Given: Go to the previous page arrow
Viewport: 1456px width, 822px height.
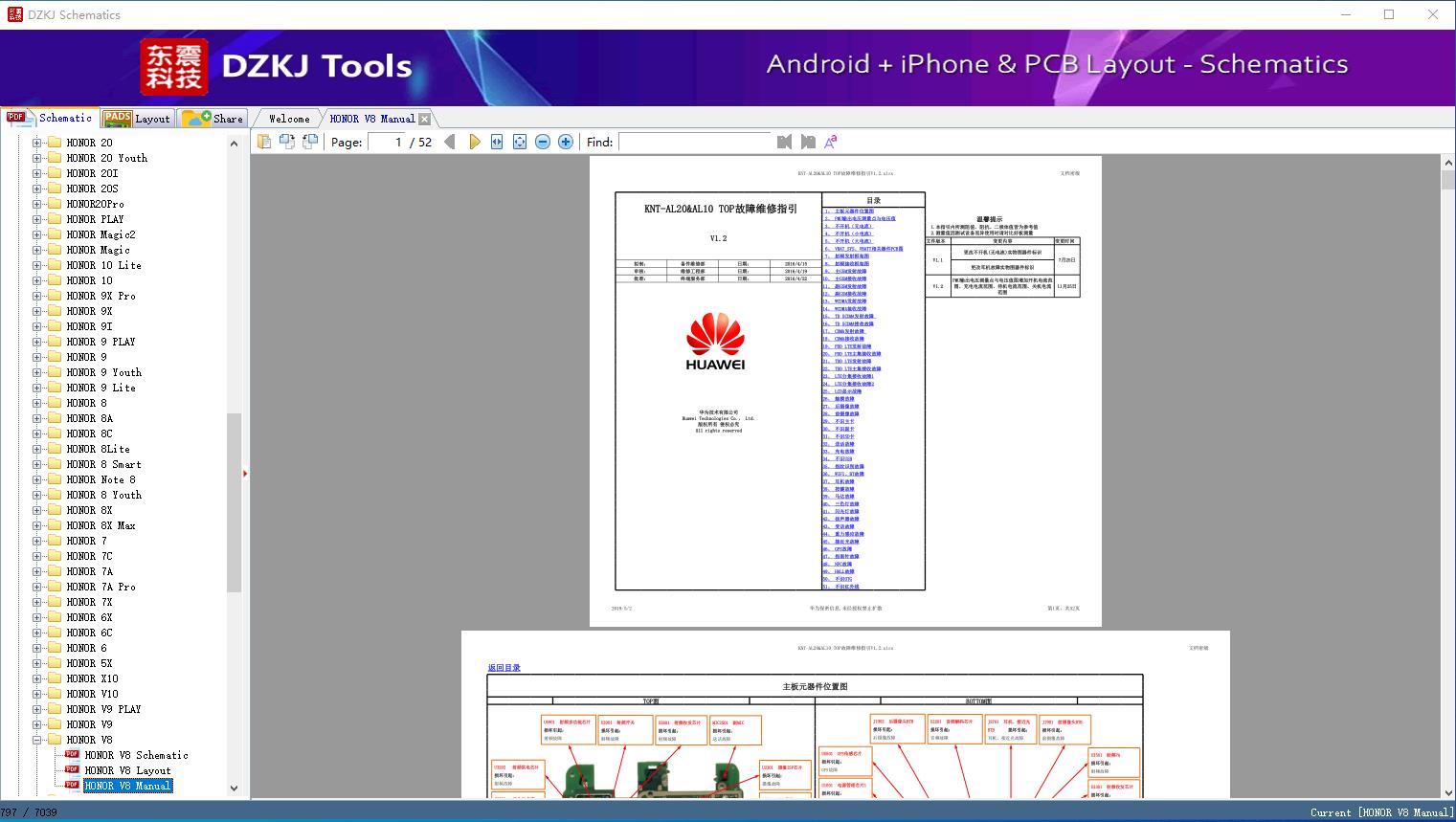Looking at the screenshot, I should click(x=450, y=142).
